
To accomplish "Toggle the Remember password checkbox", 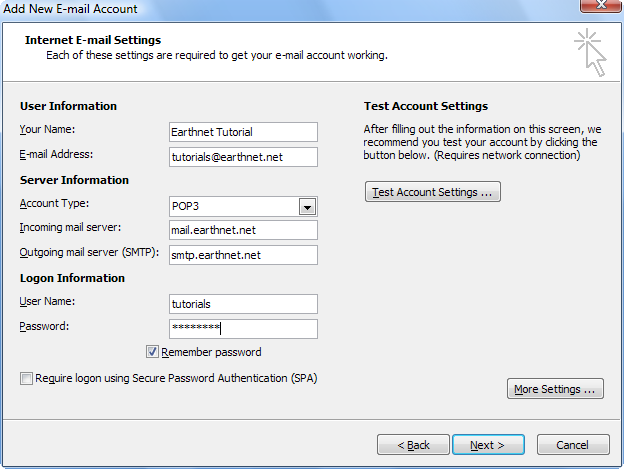I will [x=152, y=352].
